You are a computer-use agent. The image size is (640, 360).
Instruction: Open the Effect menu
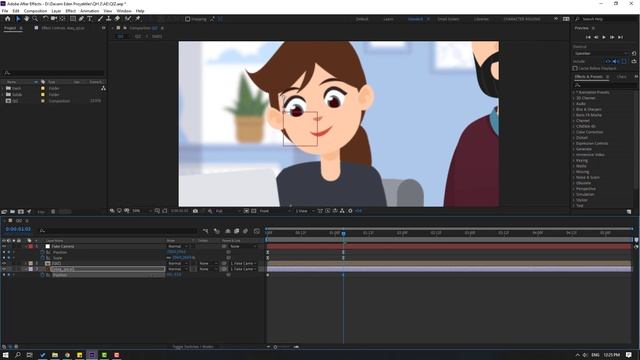pyautogui.click(x=71, y=11)
